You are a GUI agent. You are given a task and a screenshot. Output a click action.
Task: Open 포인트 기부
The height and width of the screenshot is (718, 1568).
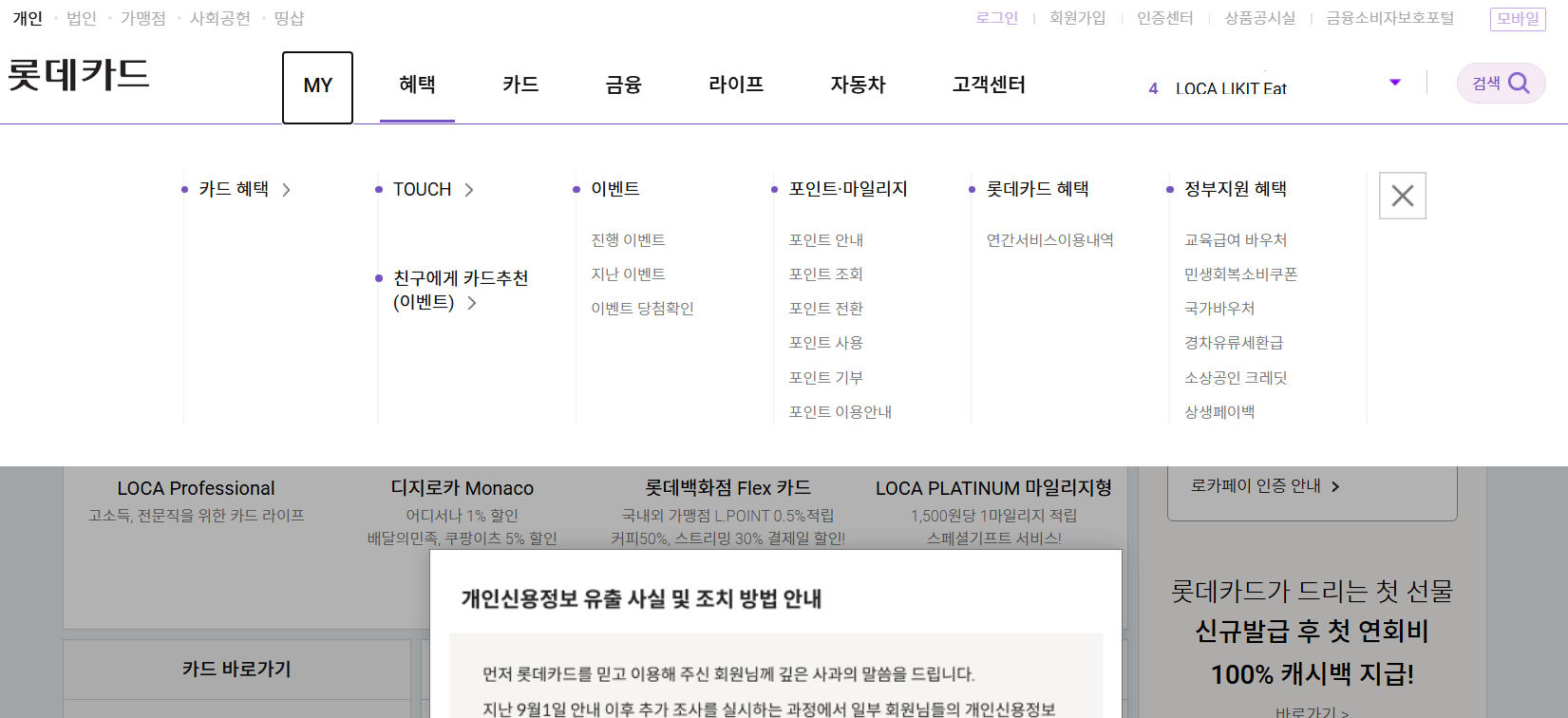click(826, 378)
